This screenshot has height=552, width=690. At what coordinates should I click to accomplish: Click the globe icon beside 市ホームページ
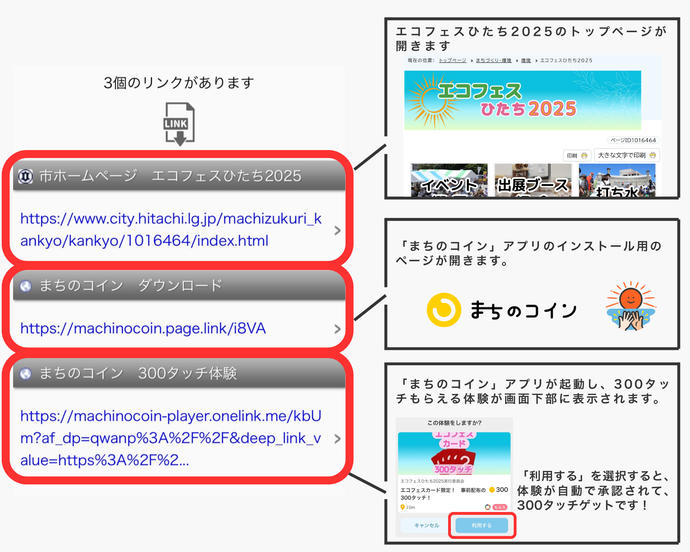[x=24, y=176]
